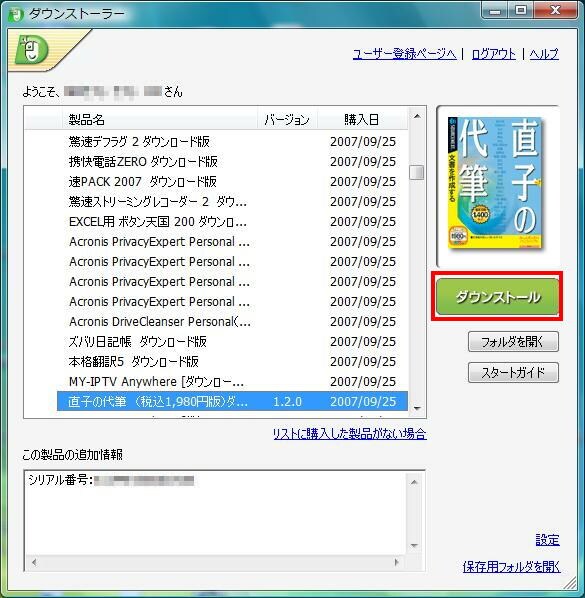Click the product list scrollbar thumb
Image resolution: width=585 pixels, height=598 pixels.
(x=417, y=172)
